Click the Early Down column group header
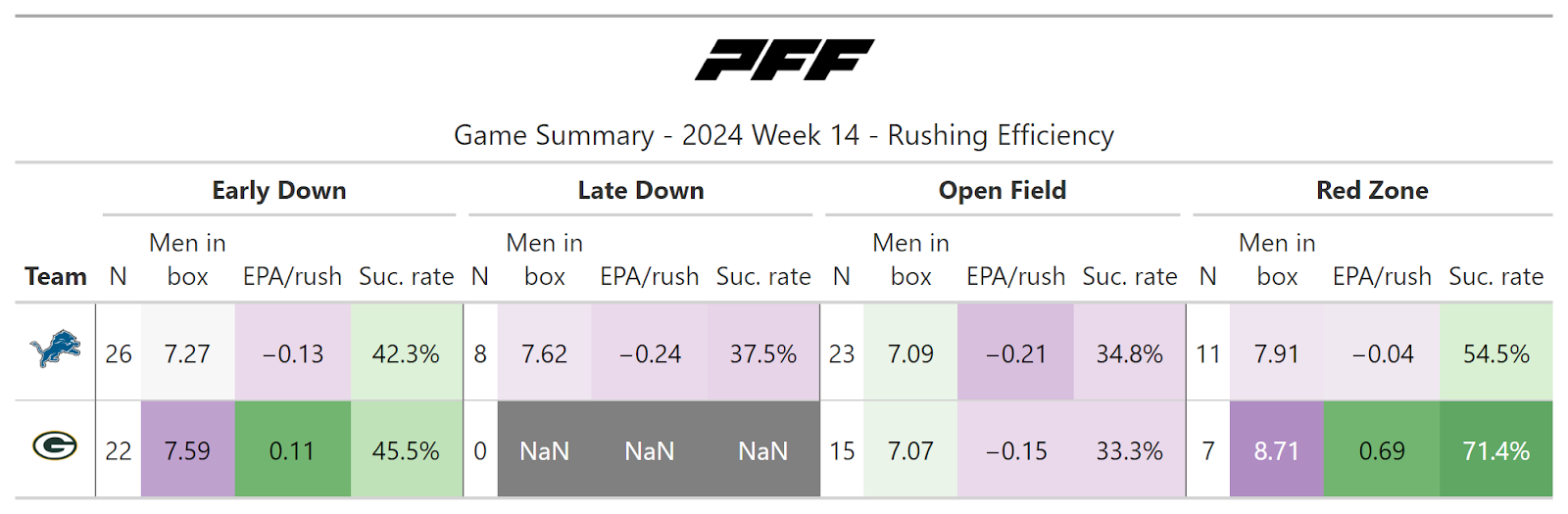 [279, 190]
